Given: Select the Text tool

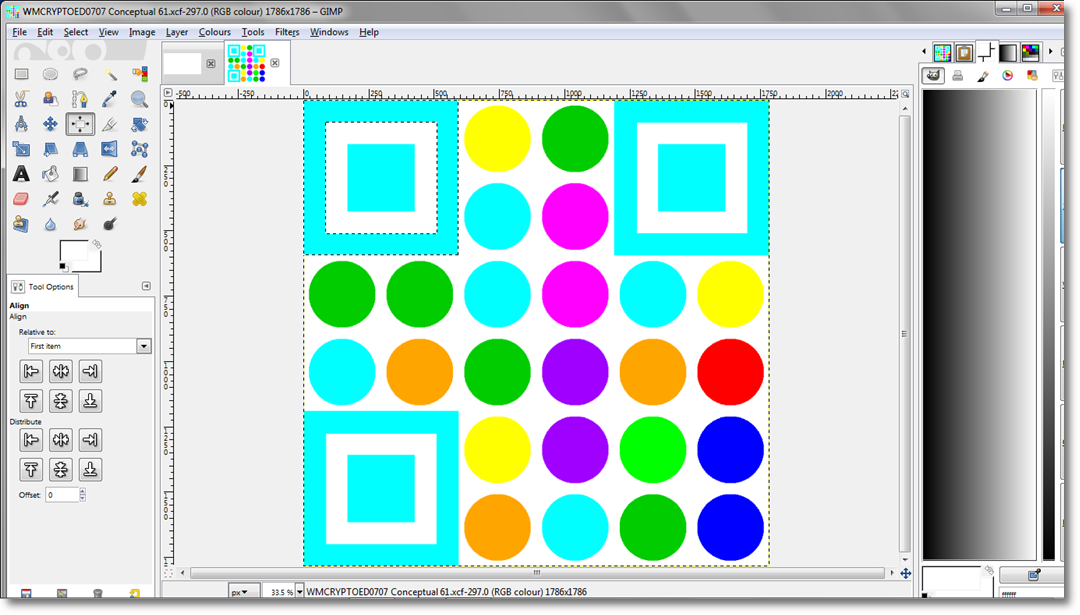Looking at the screenshot, I should tap(21, 174).
